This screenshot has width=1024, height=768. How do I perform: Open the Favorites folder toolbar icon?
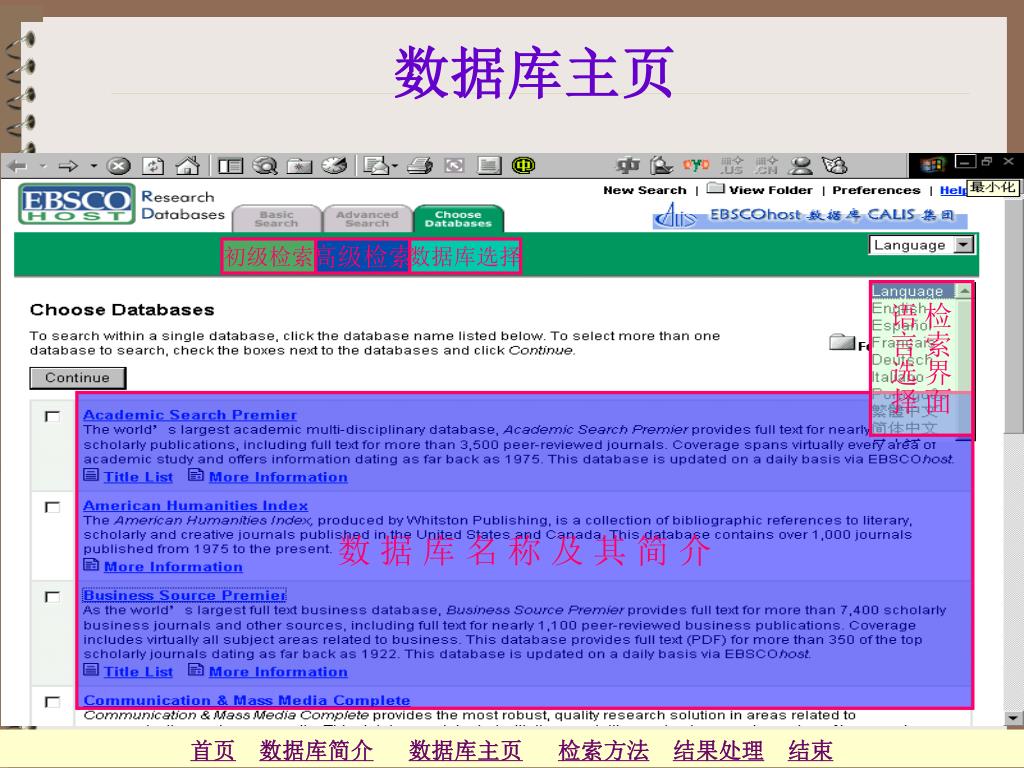coord(299,167)
